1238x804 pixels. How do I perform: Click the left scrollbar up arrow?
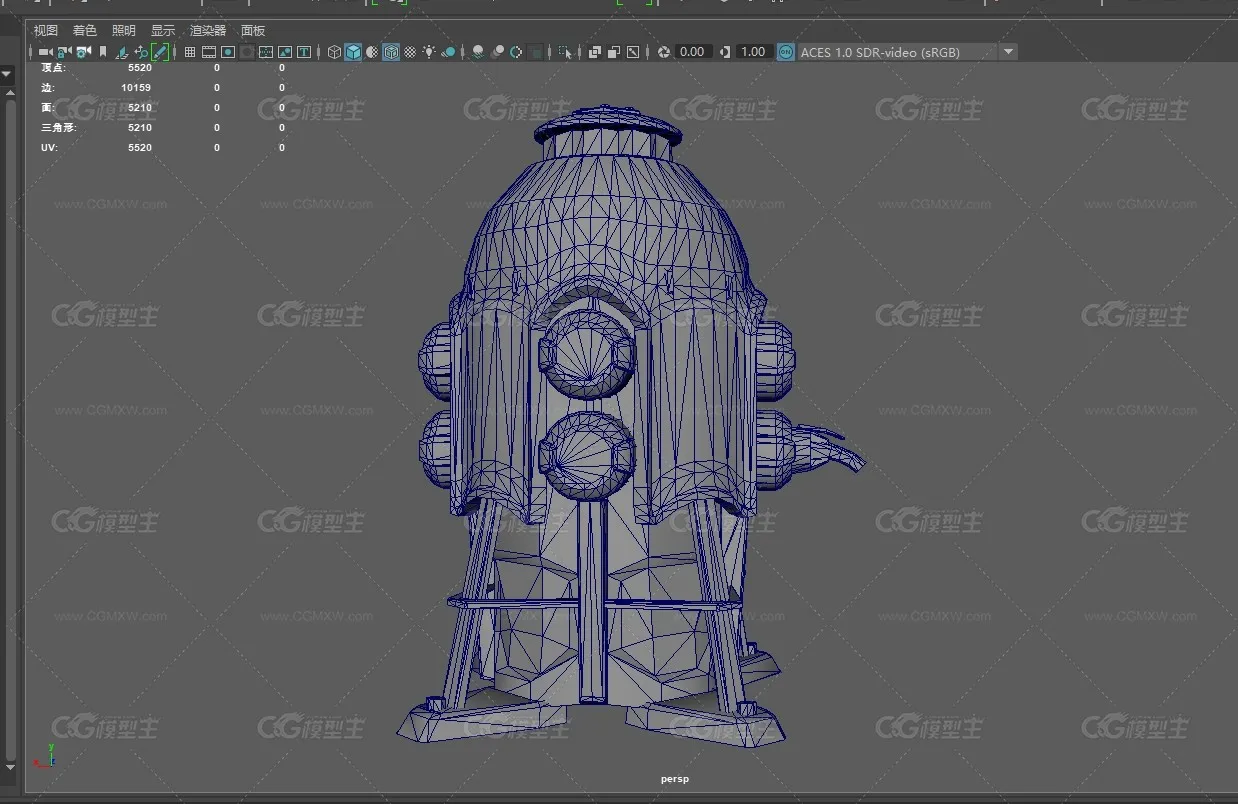pyautogui.click(x=11, y=94)
